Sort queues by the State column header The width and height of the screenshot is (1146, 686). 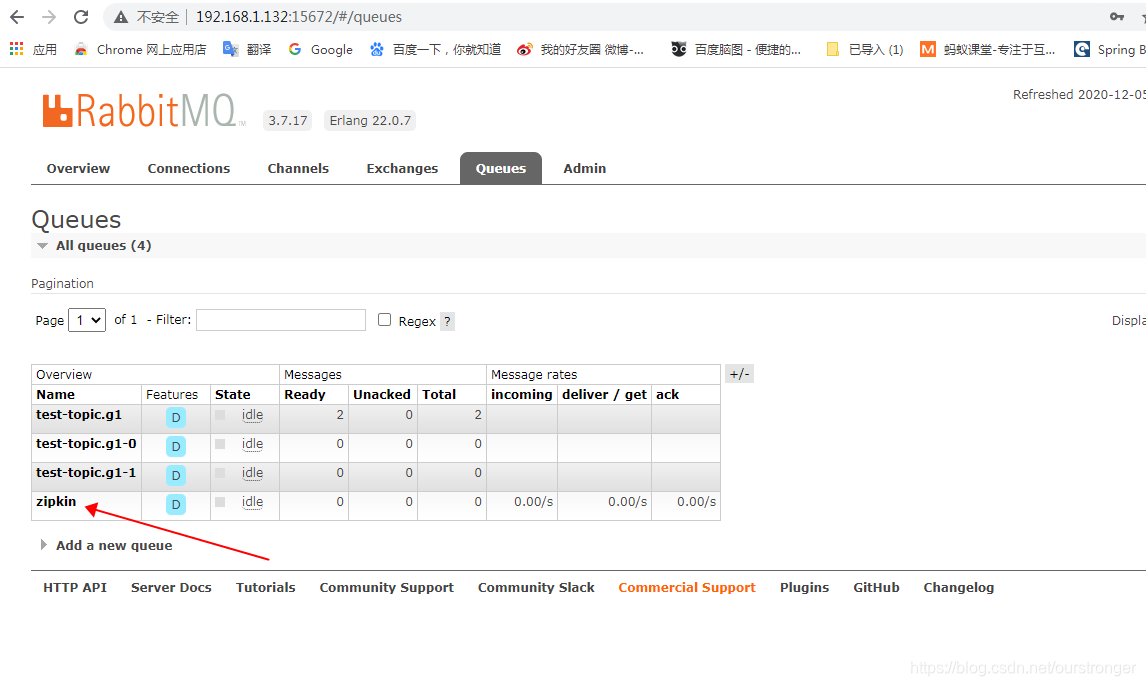coord(232,395)
